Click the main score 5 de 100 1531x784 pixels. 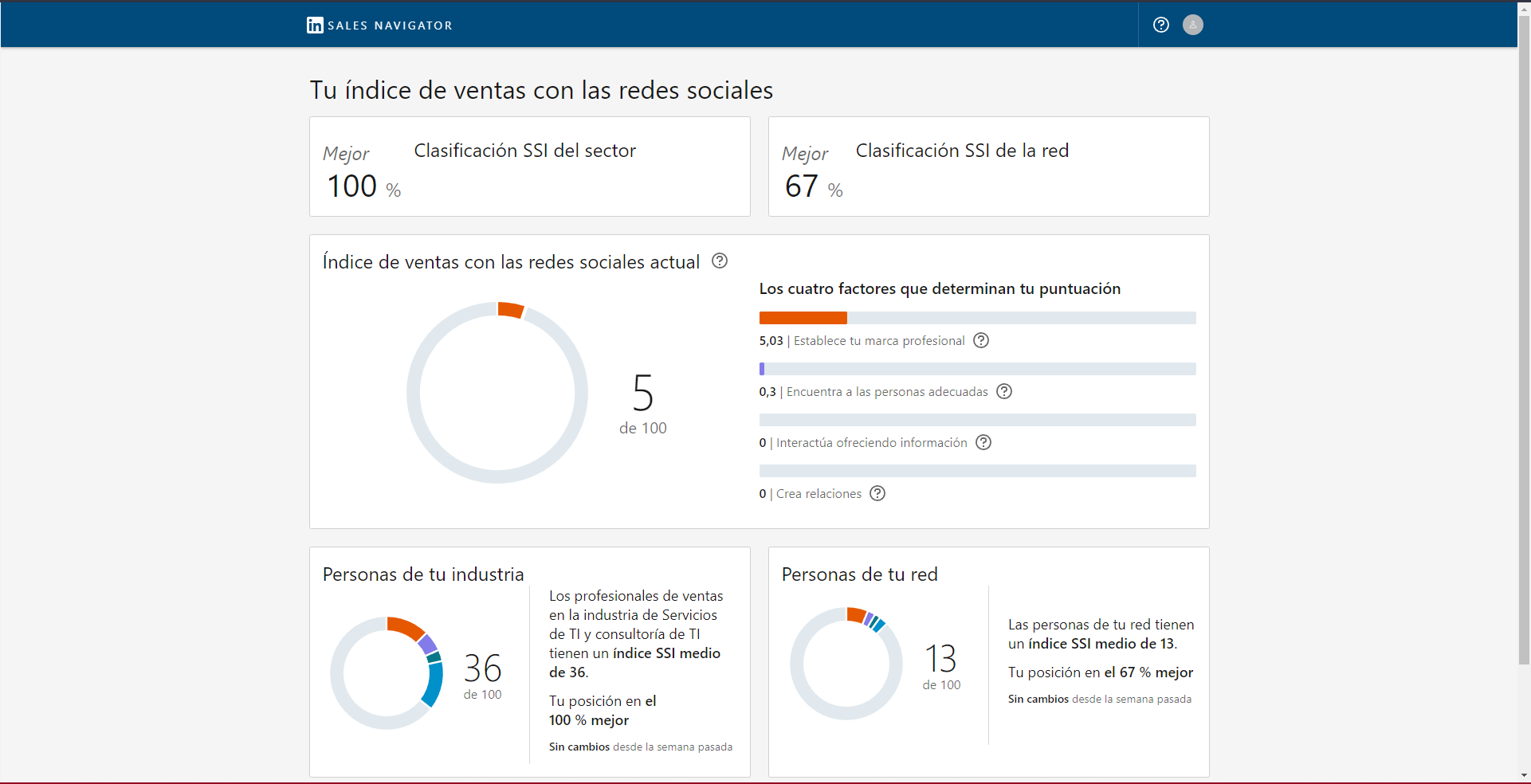pos(643,404)
